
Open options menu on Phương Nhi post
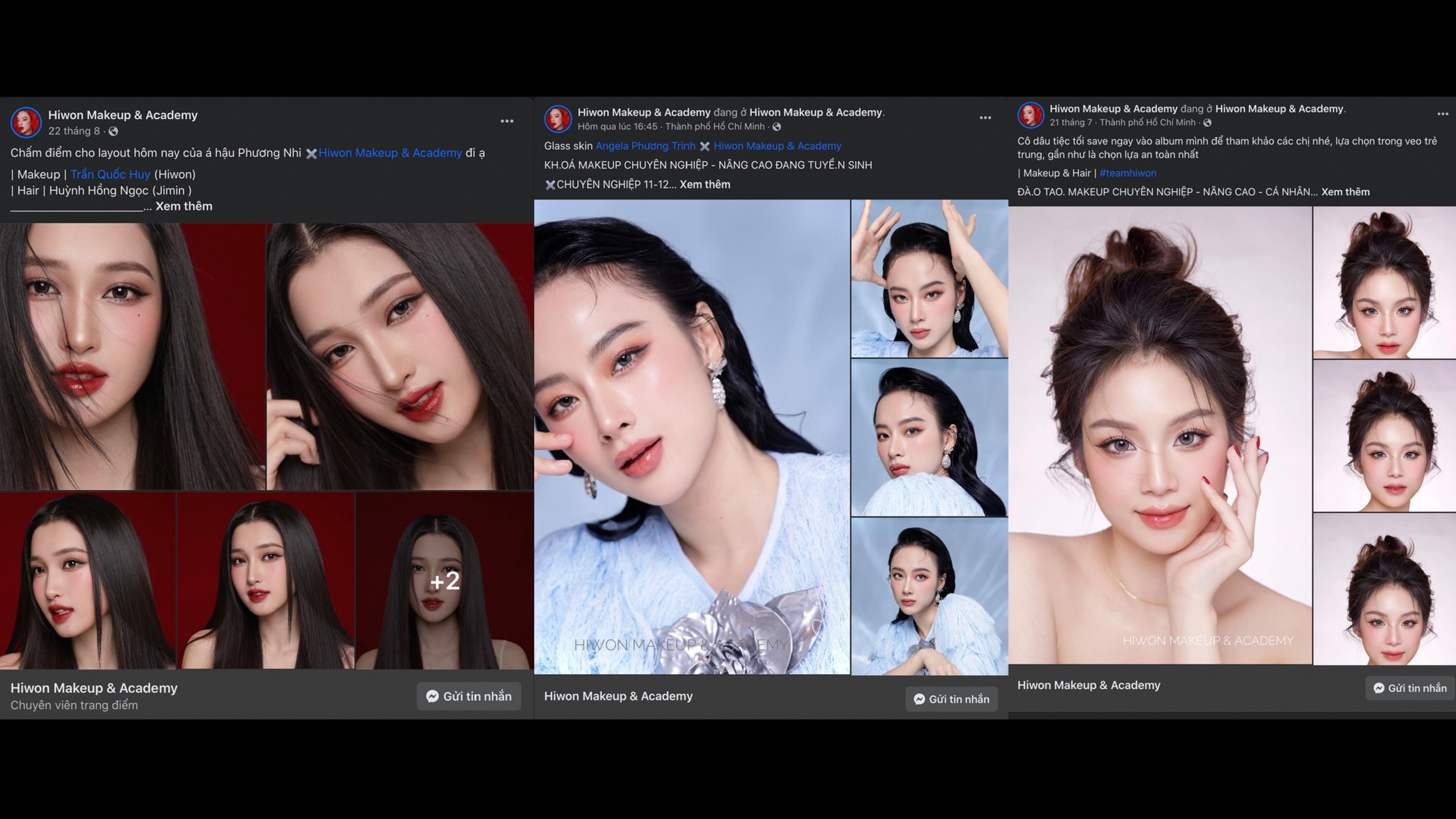[506, 121]
